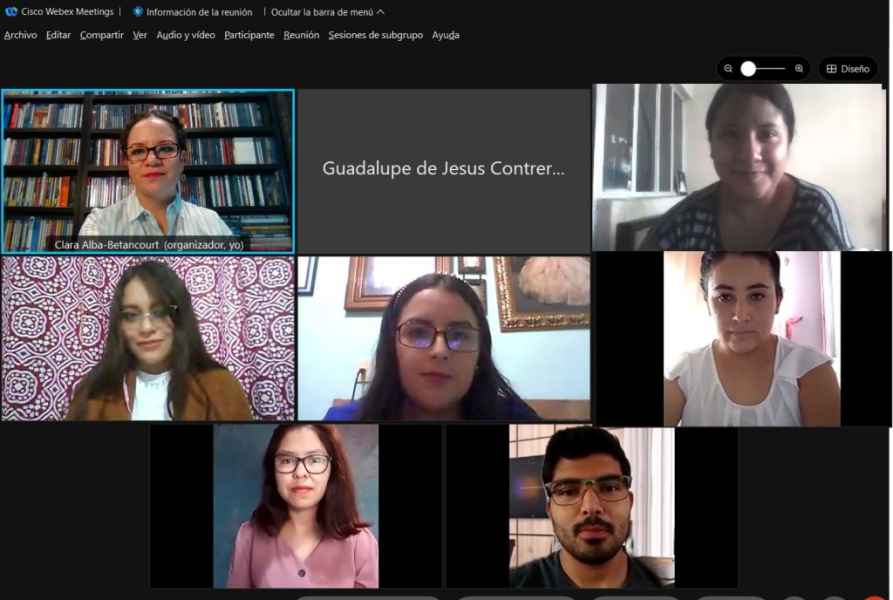Open the Sesiones de subgrupo menu
Screen dimensions: 893x600
(375, 35)
